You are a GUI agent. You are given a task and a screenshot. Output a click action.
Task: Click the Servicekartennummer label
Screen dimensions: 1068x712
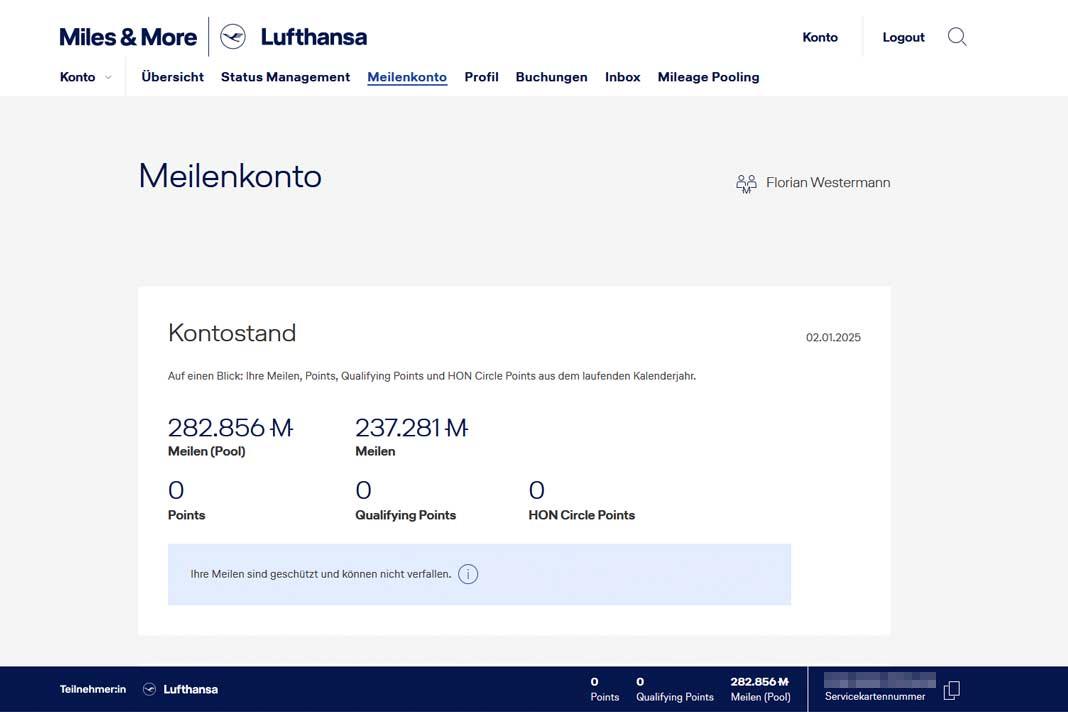pyautogui.click(x=875, y=696)
